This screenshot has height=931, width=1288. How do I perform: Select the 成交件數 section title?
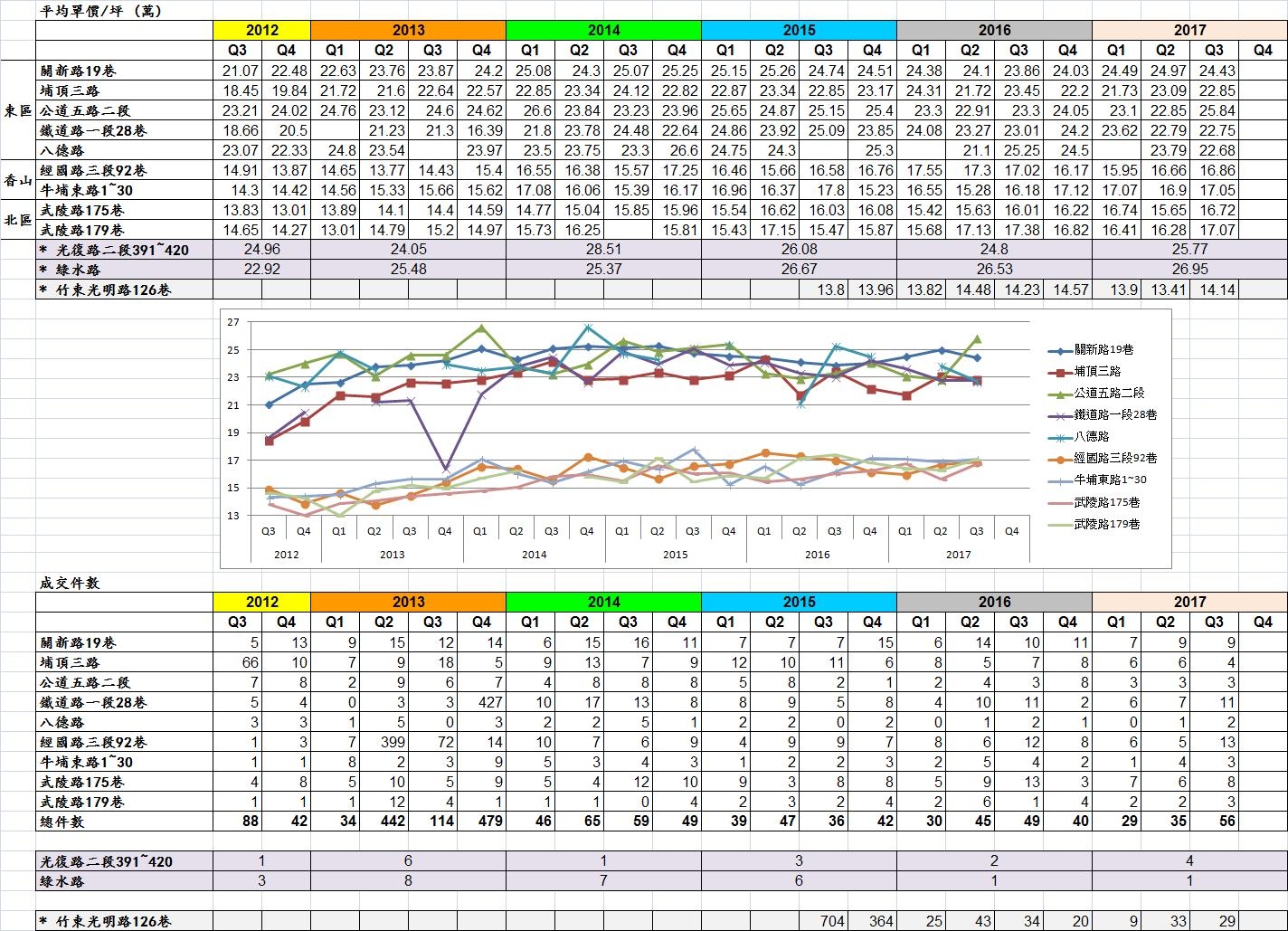pyautogui.click(x=70, y=583)
